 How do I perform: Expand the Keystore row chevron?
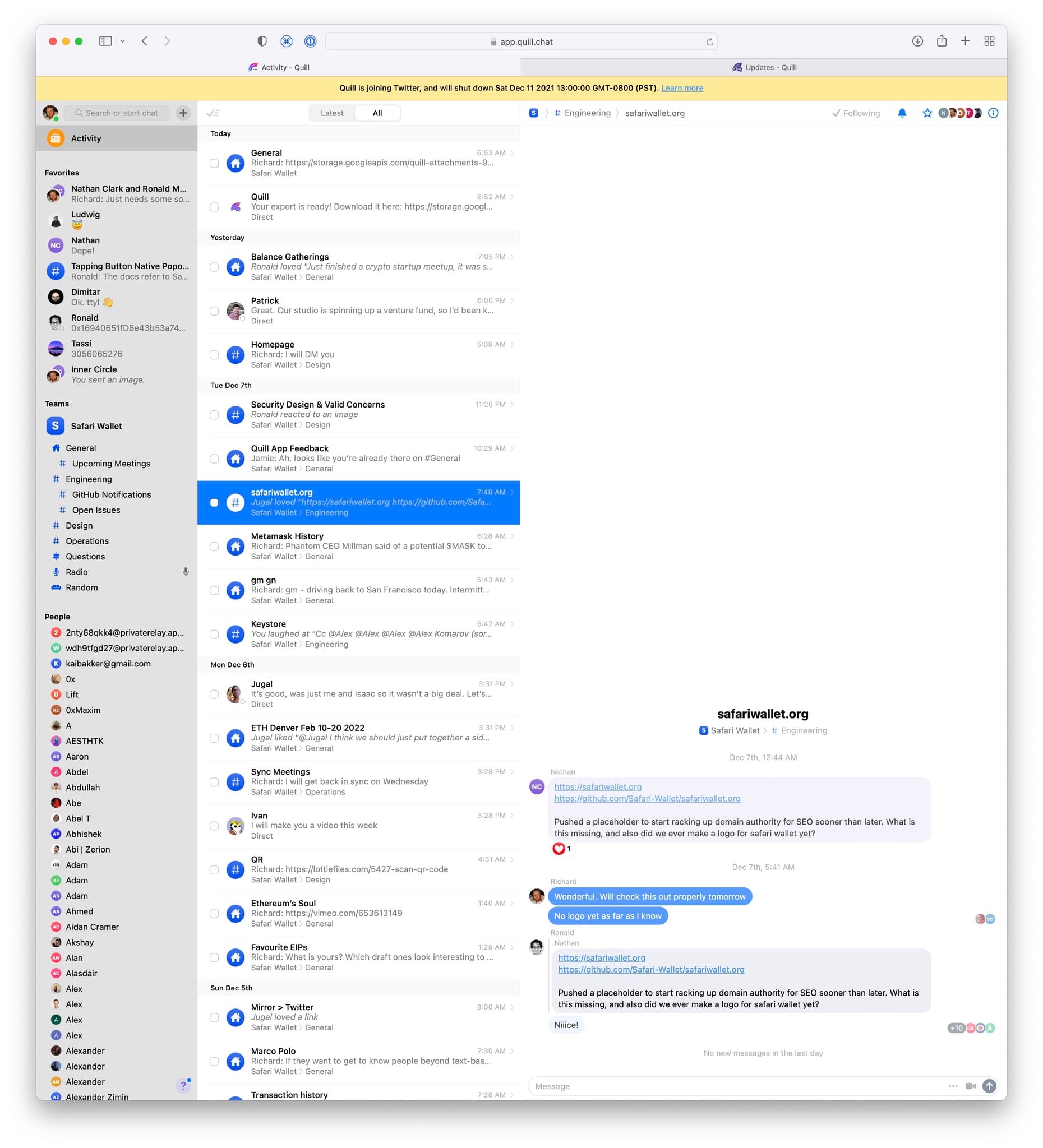(512, 624)
